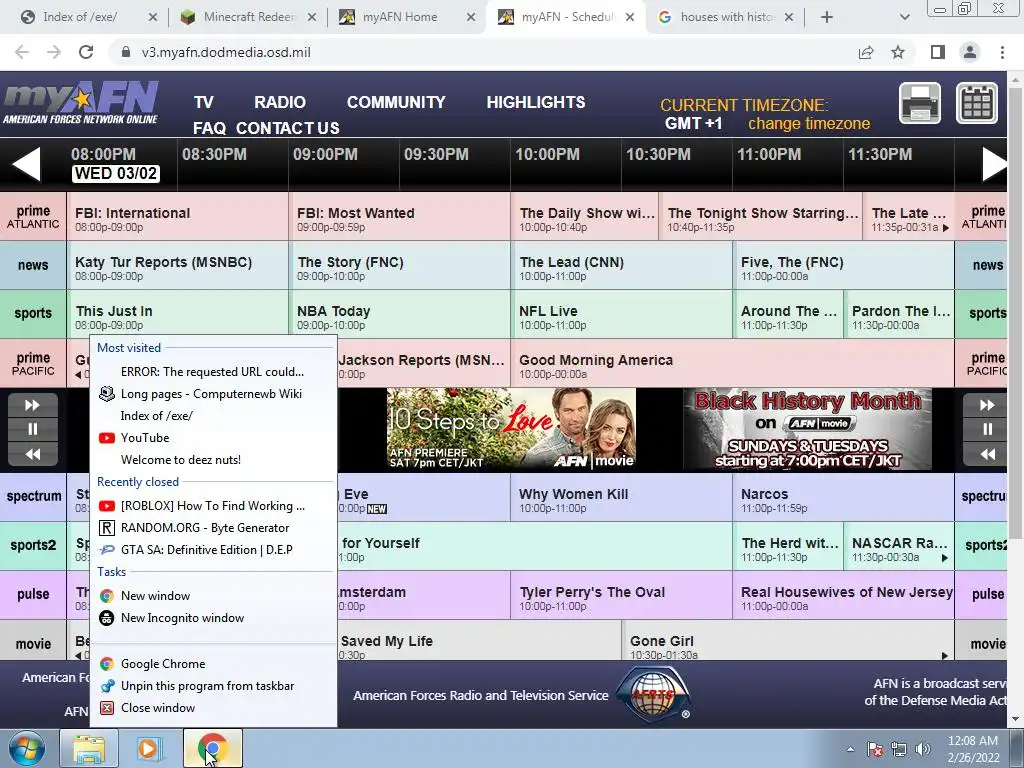Click Close window in jump list

[x=213, y=708]
